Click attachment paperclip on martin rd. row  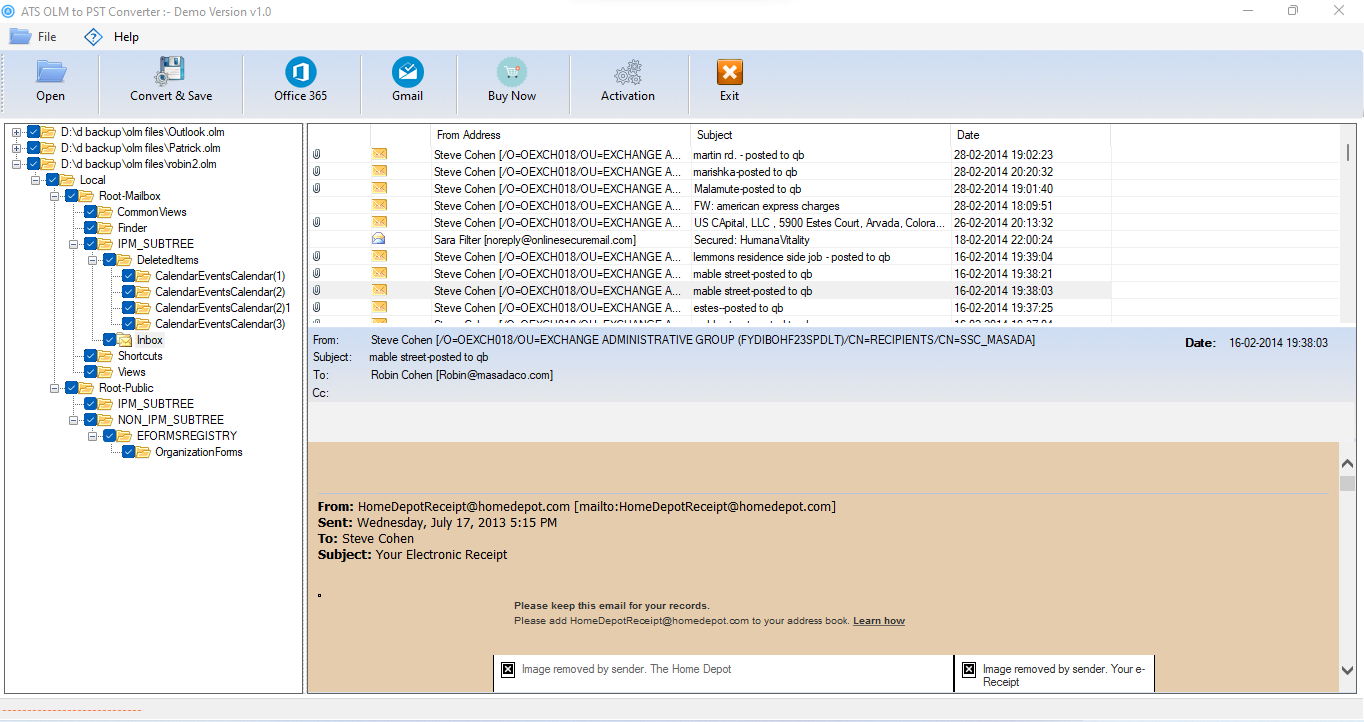coord(317,155)
